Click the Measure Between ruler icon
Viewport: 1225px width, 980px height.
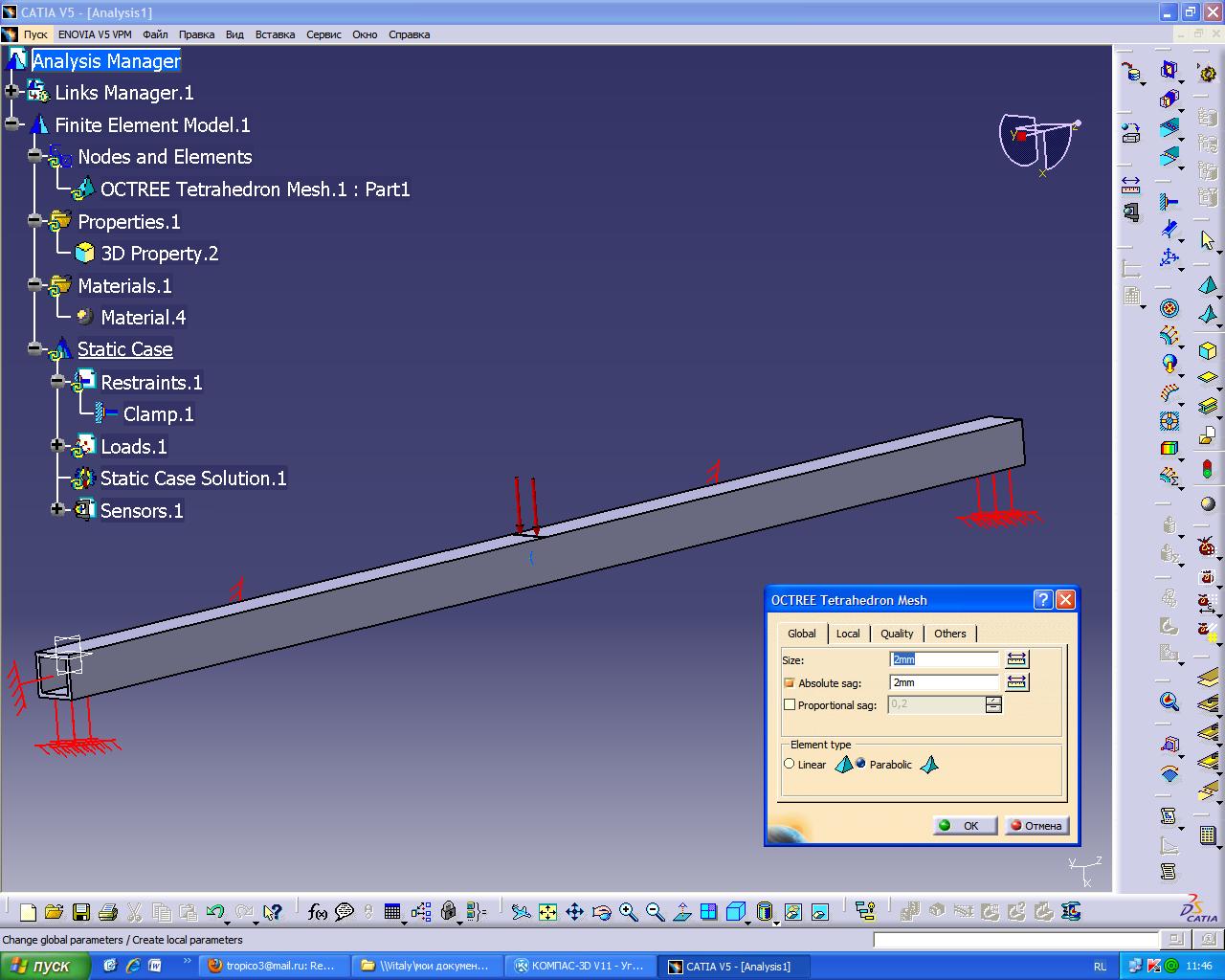(1131, 184)
